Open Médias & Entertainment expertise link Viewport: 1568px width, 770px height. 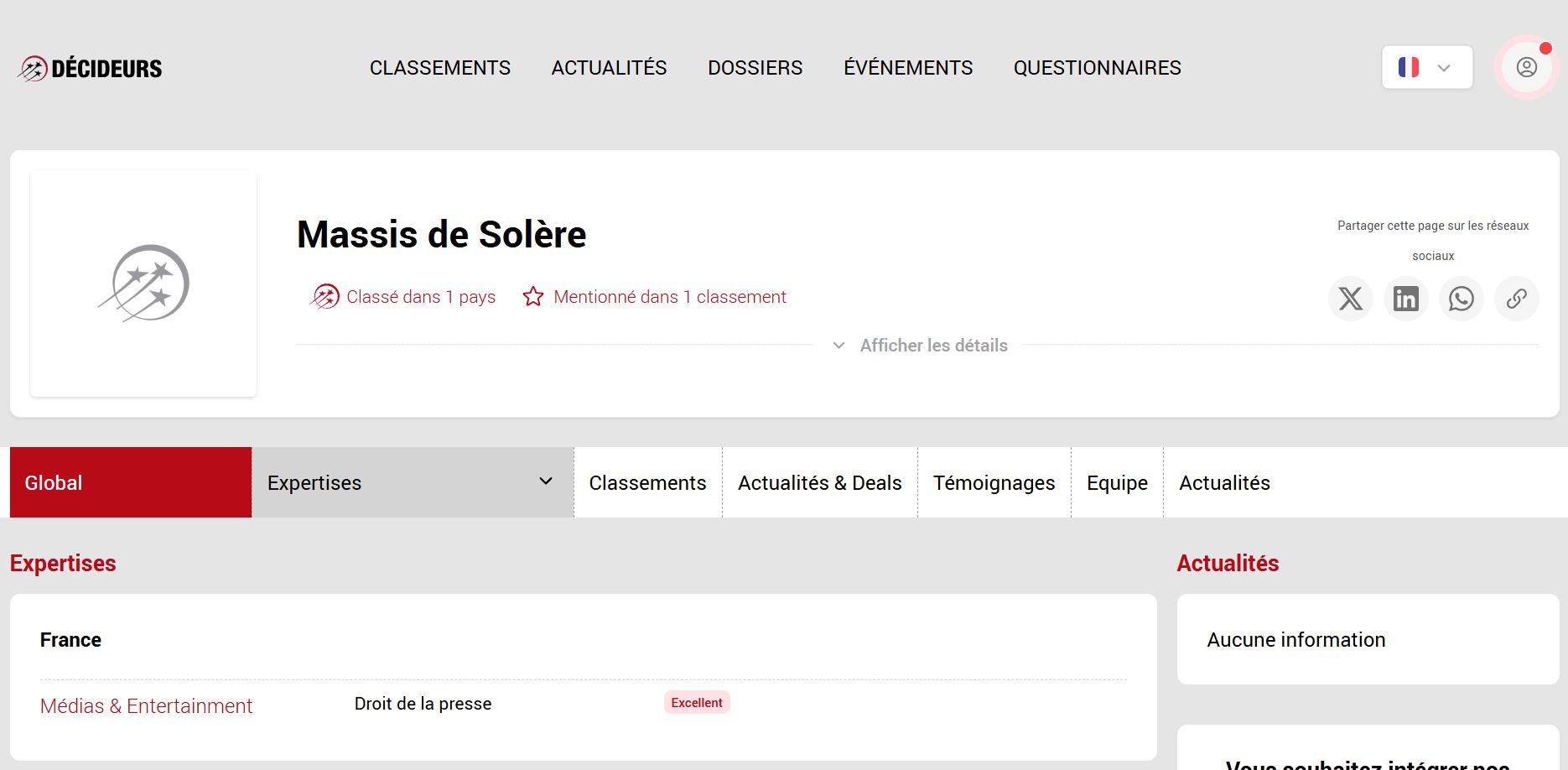pyautogui.click(x=146, y=706)
